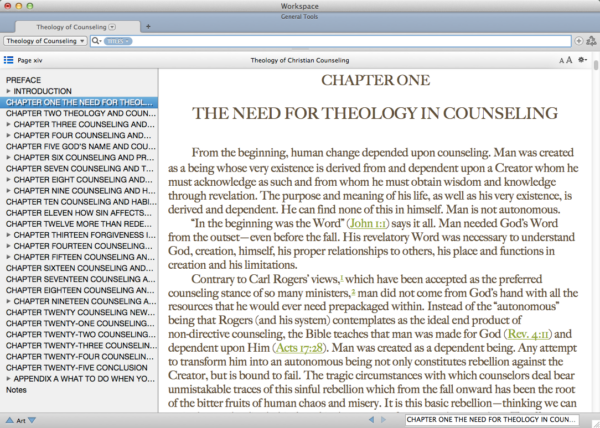600x428 pixels.
Task: Open CHAPTER ELEVEN HOW SIN AFFECTS
Action: 79,213
